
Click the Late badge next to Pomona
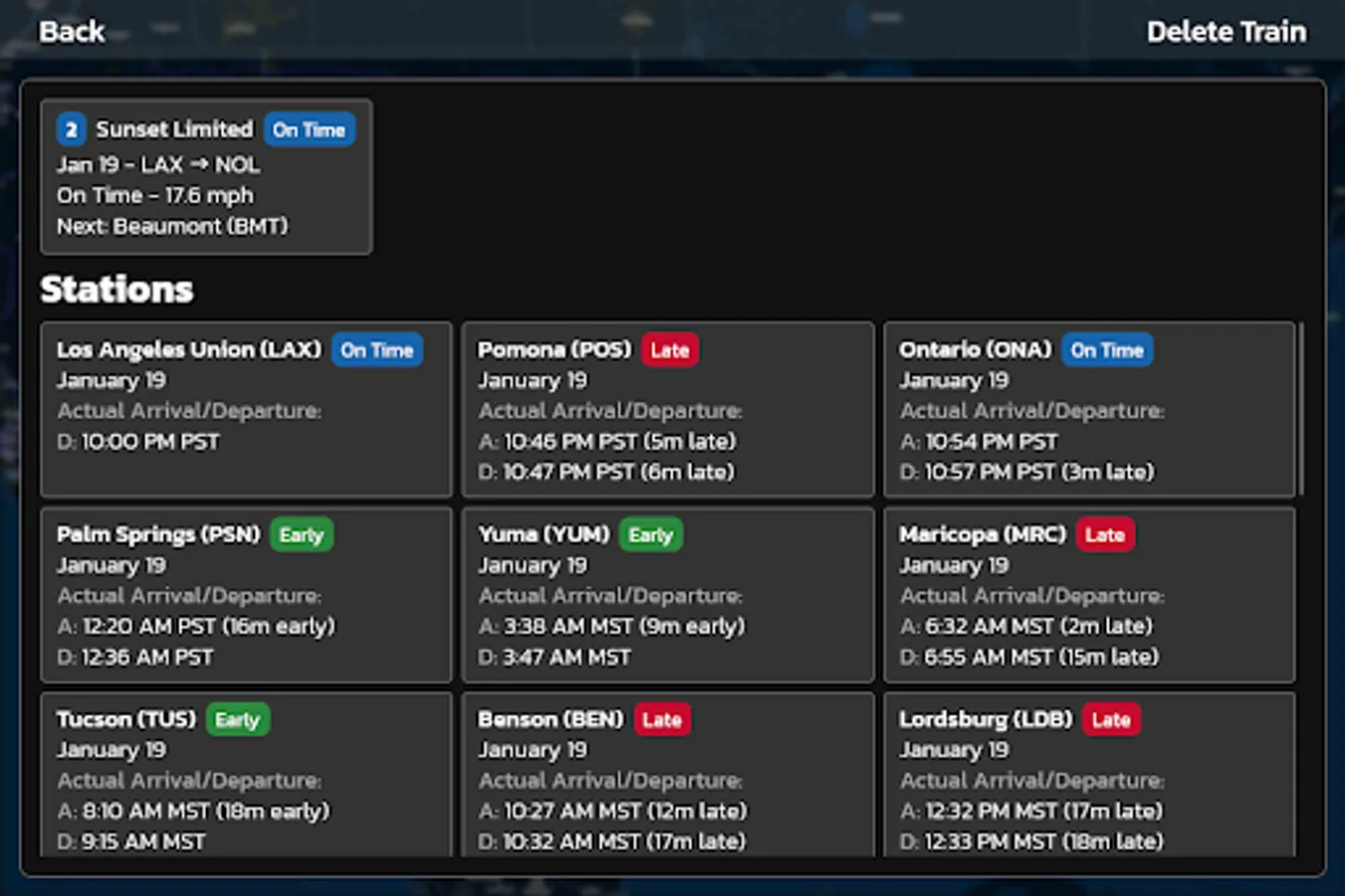669,350
